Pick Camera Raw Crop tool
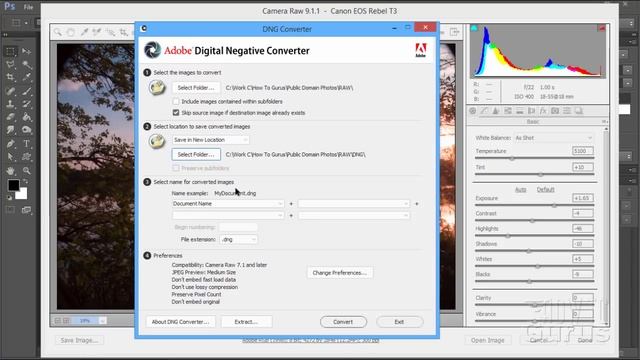 coord(123,32)
